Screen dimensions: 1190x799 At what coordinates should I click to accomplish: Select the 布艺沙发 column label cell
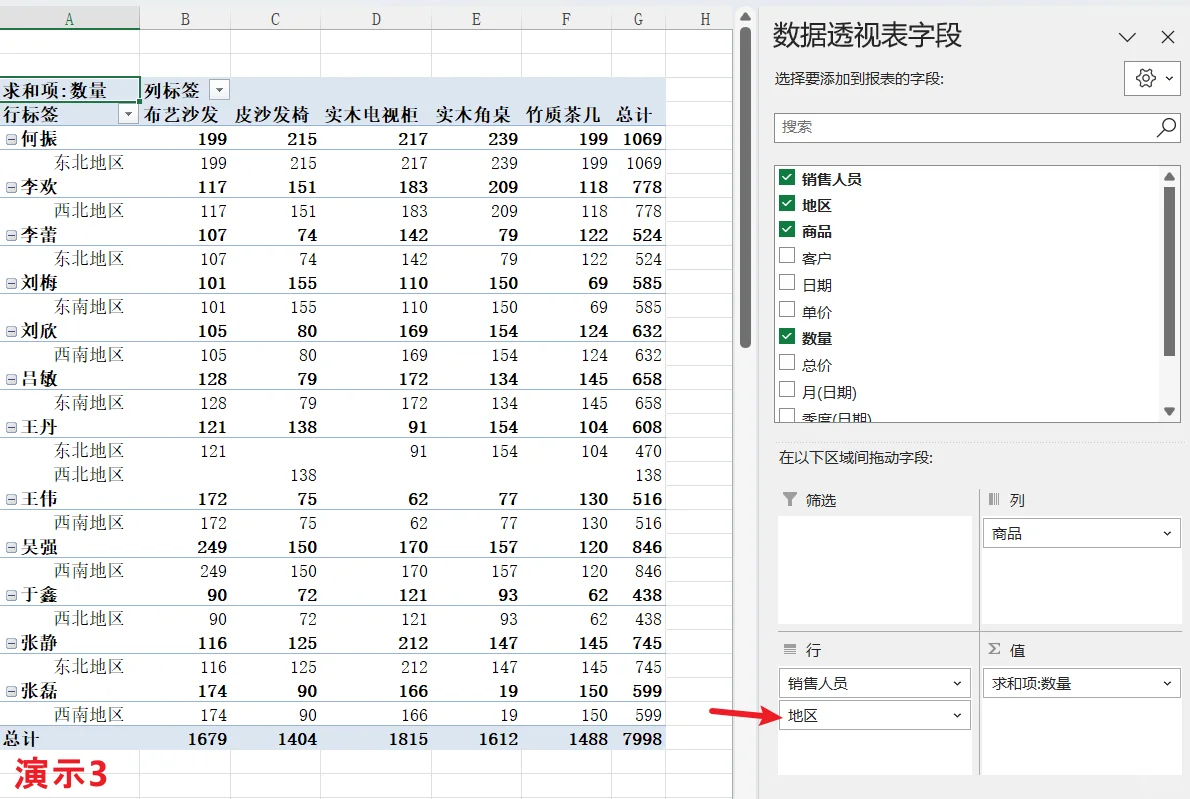(185, 115)
